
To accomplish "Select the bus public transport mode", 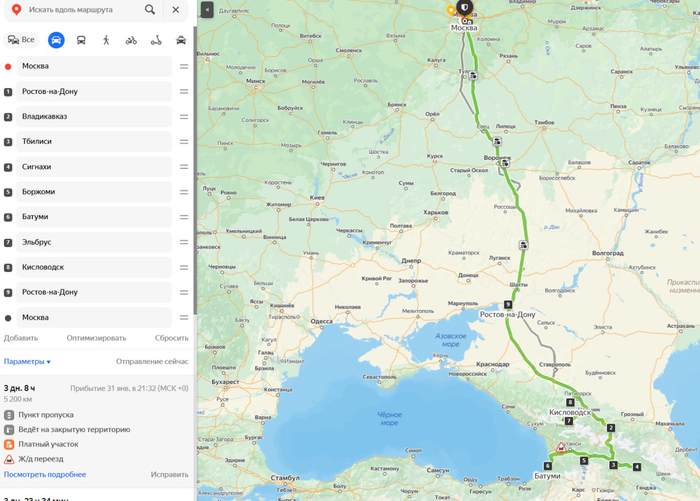I will (x=81, y=40).
